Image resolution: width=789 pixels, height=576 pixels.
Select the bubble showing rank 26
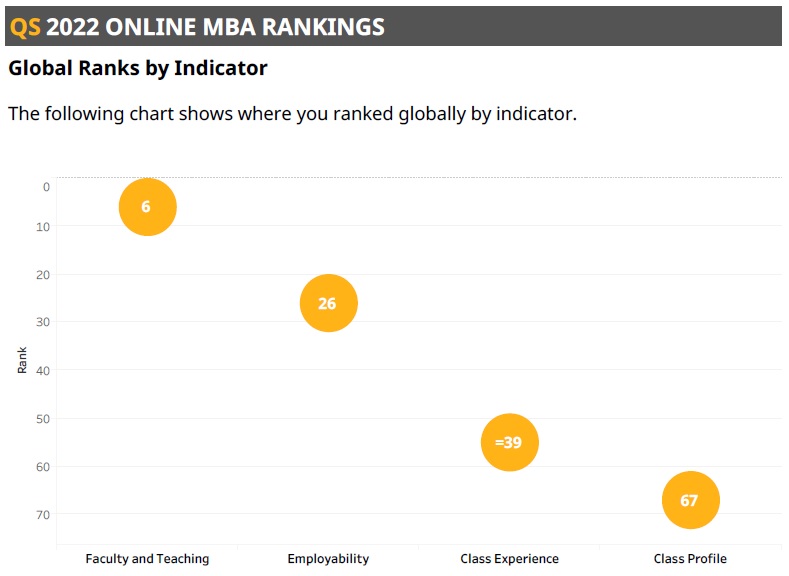(x=329, y=303)
